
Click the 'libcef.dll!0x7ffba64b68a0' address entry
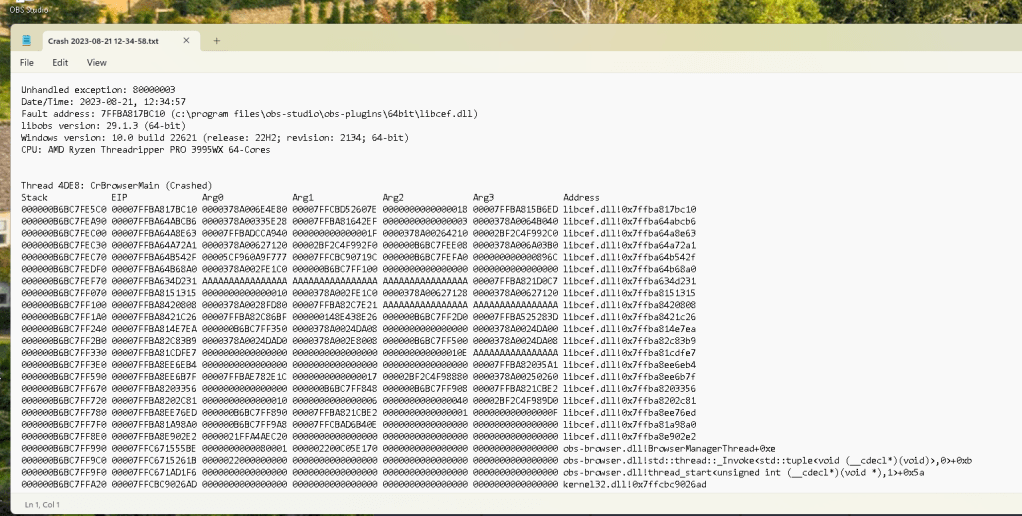630,269
